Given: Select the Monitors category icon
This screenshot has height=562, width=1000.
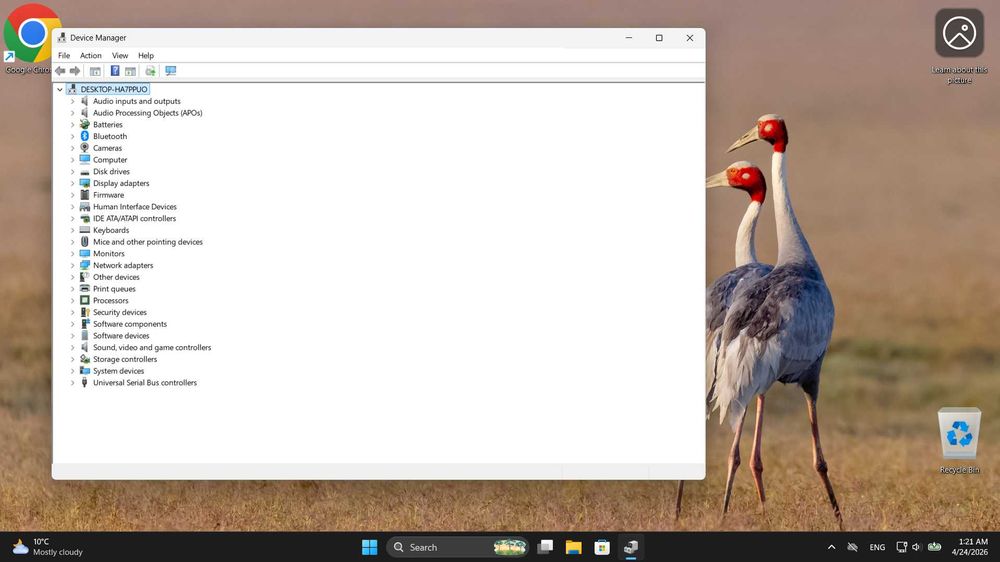Looking at the screenshot, I should click(x=84, y=253).
